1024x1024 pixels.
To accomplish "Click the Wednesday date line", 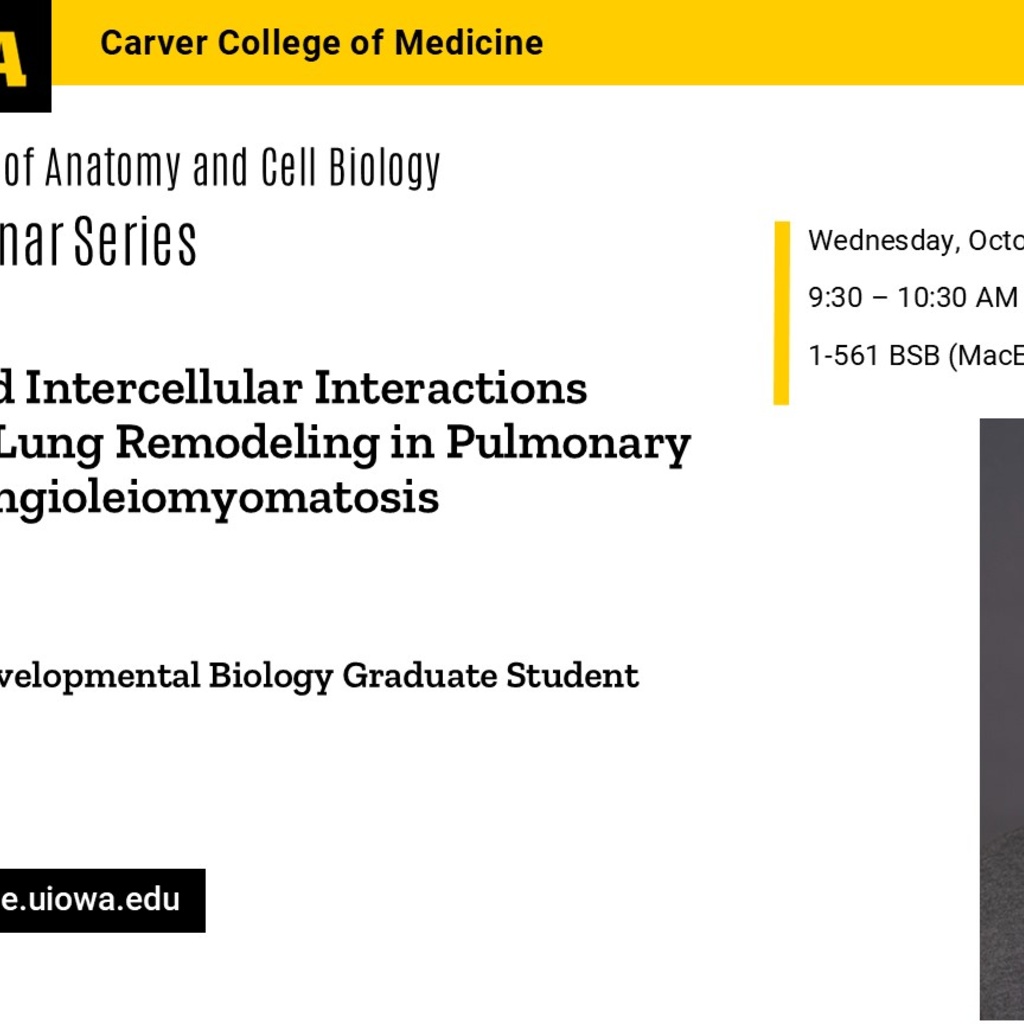I will (x=915, y=241).
